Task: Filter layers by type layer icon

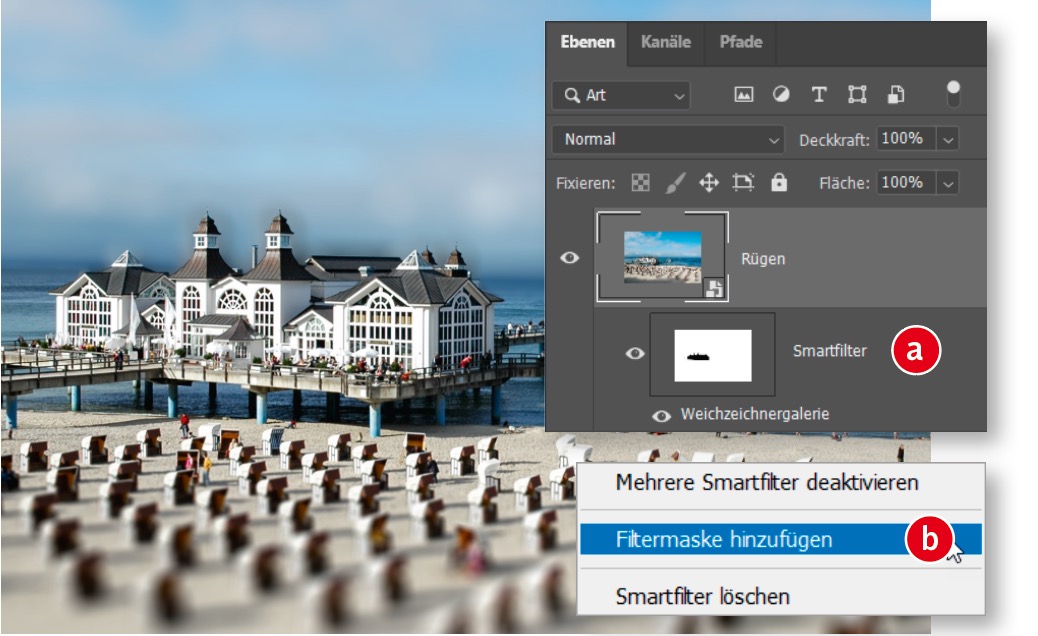Action: pos(819,95)
